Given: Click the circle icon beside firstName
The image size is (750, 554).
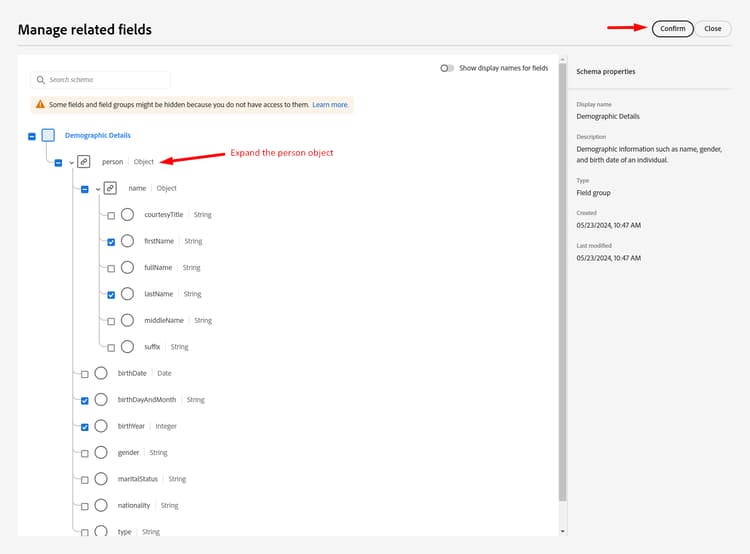Looking at the screenshot, I should tap(127, 241).
